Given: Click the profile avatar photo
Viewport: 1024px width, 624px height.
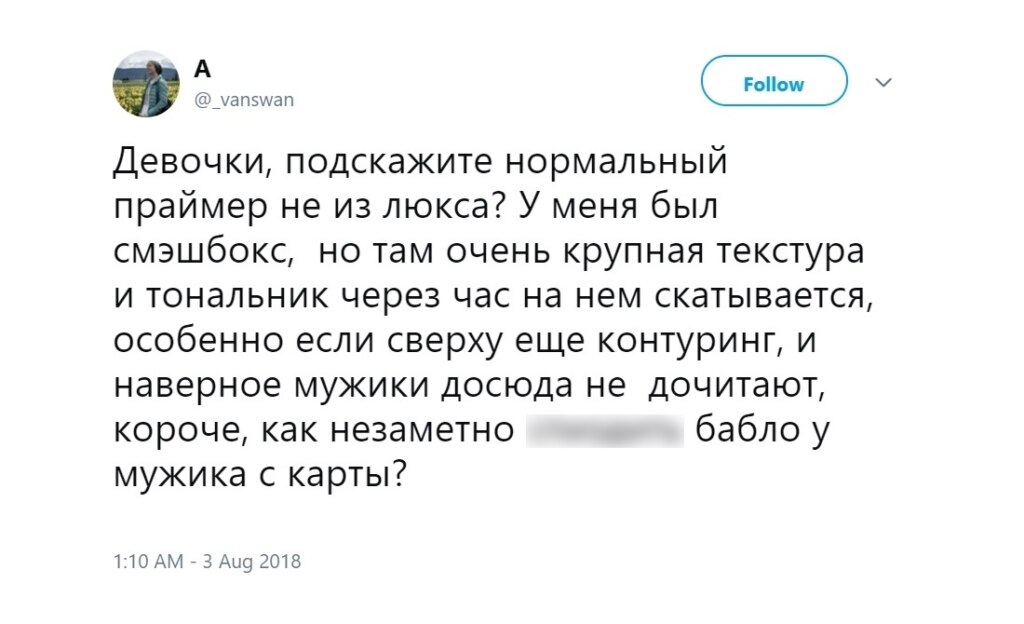Looking at the screenshot, I should pos(145,85).
